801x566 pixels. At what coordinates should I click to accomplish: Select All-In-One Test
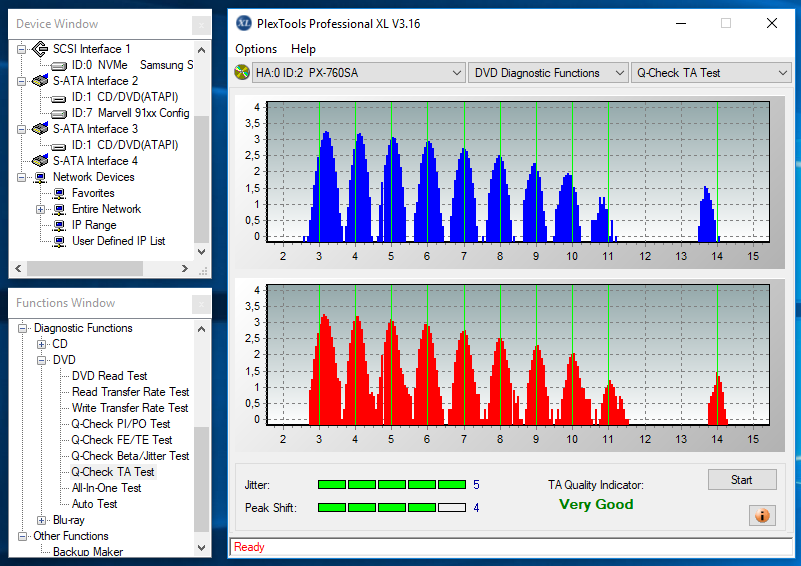tap(106, 488)
